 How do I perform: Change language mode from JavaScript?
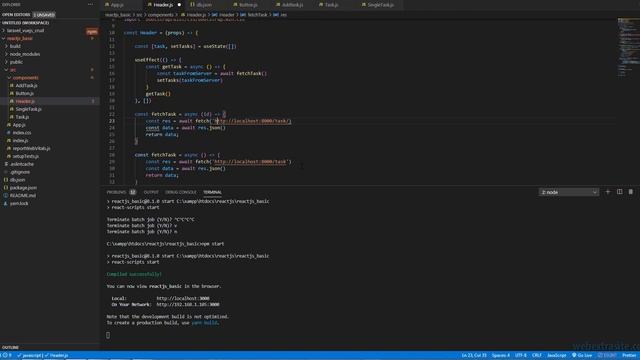click(556, 356)
